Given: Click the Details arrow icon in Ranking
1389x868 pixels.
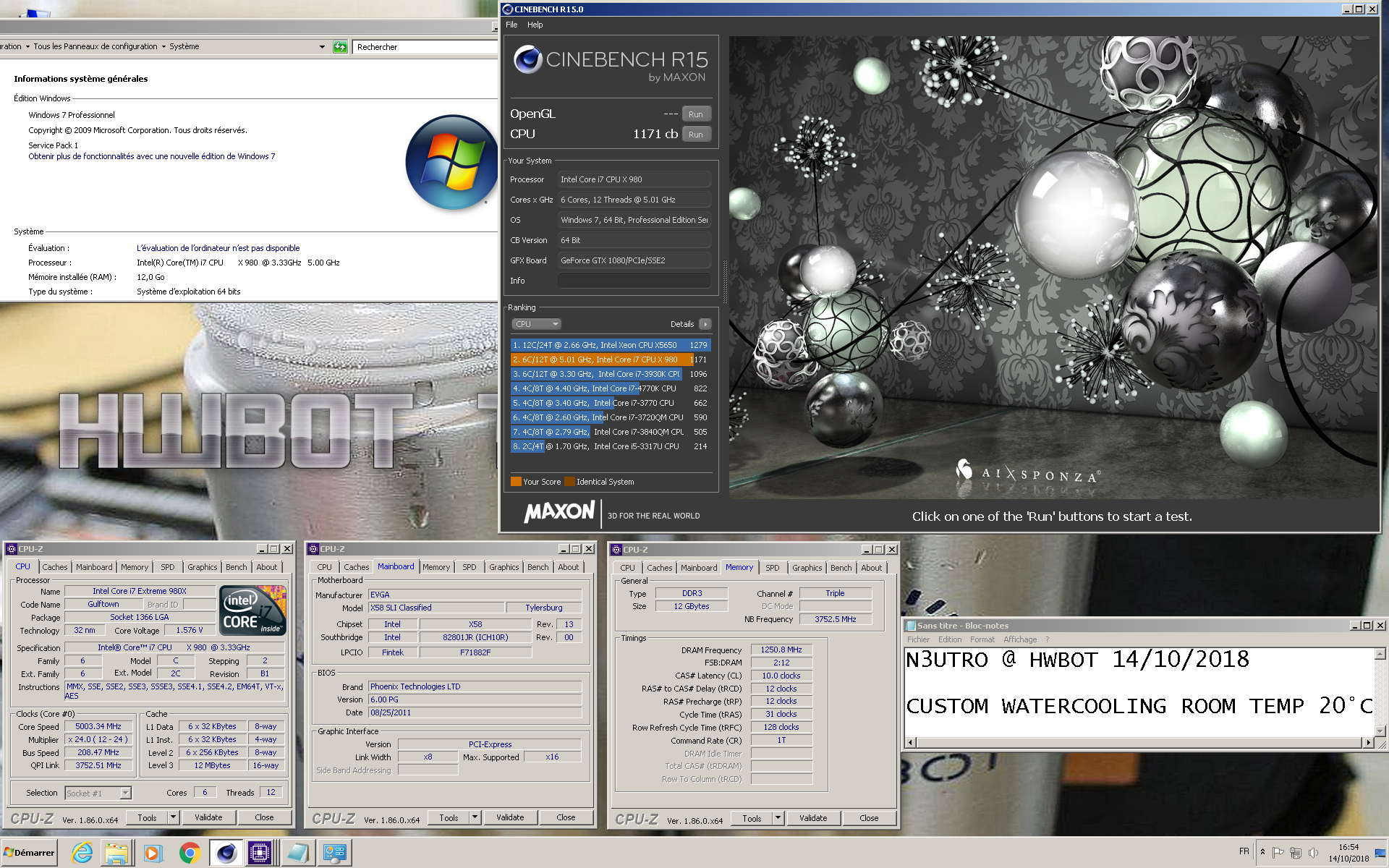Looking at the screenshot, I should click(x=705, y=324).
